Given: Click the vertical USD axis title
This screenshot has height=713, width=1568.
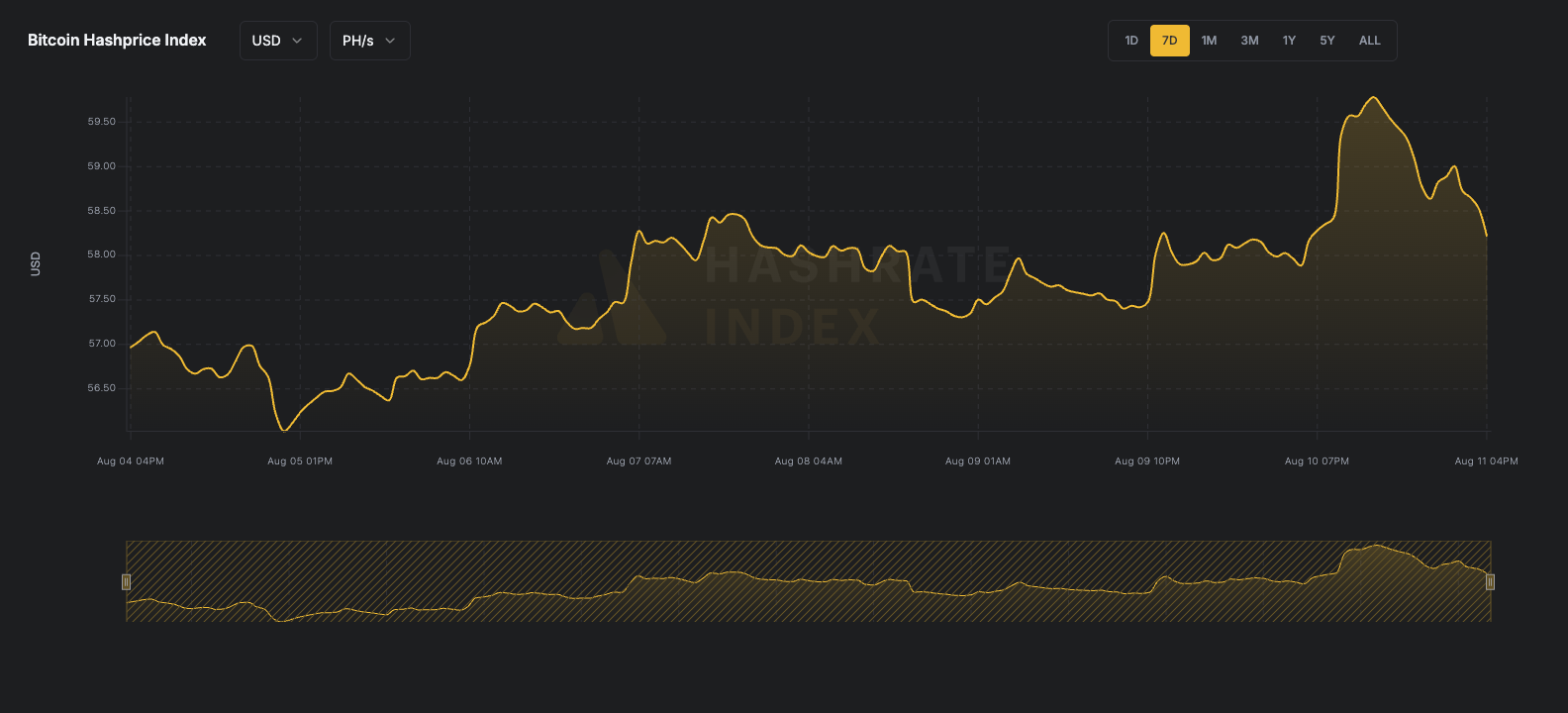Looking at the screenshot, I should tap(36, 263).
